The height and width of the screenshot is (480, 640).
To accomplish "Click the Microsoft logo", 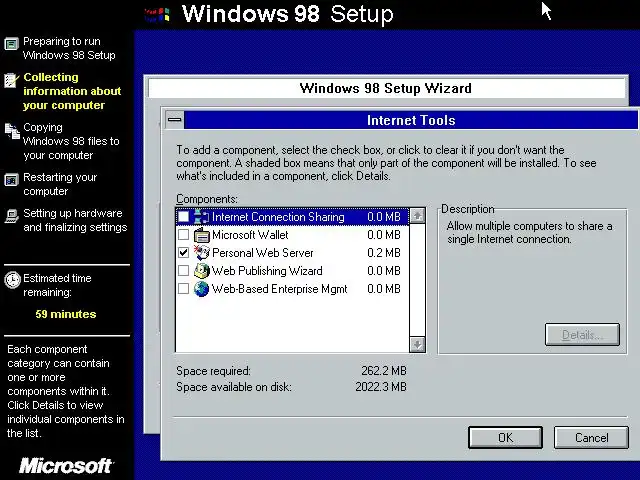I will (x=66, y=466).
